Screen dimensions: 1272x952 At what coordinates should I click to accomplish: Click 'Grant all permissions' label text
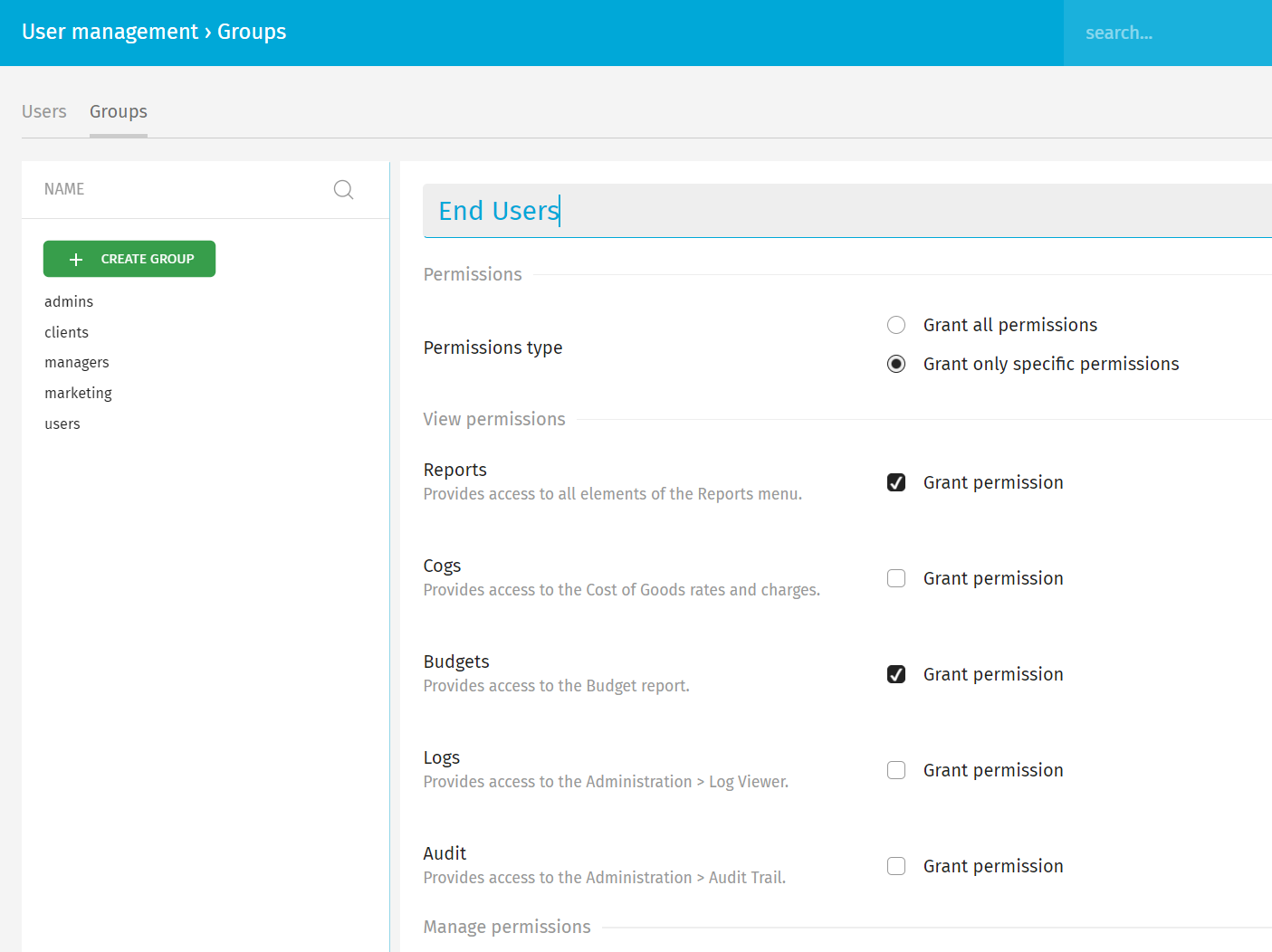[1010, 325]
